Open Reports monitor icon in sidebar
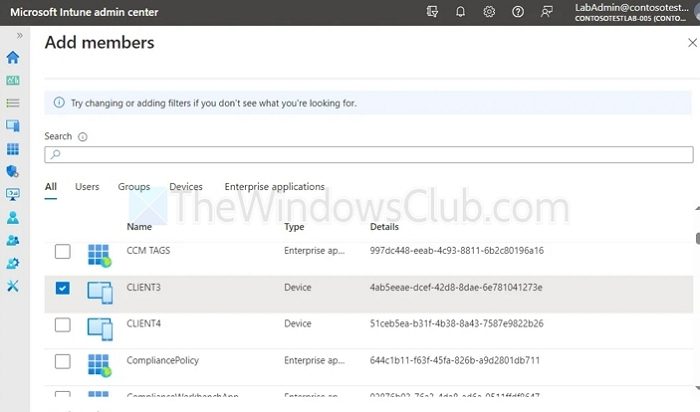This screenshot has width=700, height=412. [x=13, y=194]
